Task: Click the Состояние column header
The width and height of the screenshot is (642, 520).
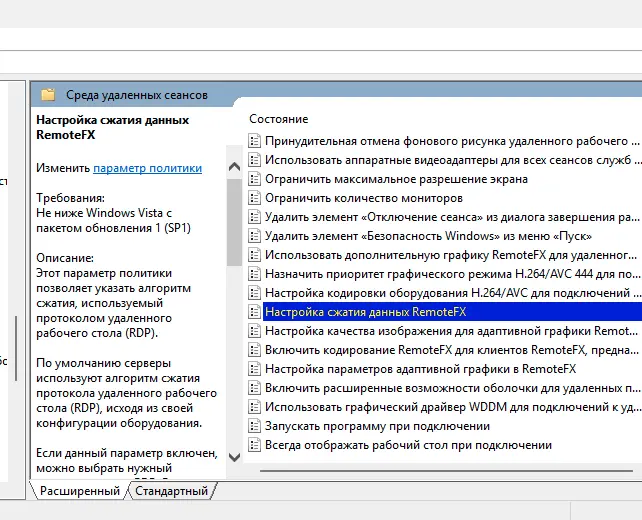Action: point(278,119)
